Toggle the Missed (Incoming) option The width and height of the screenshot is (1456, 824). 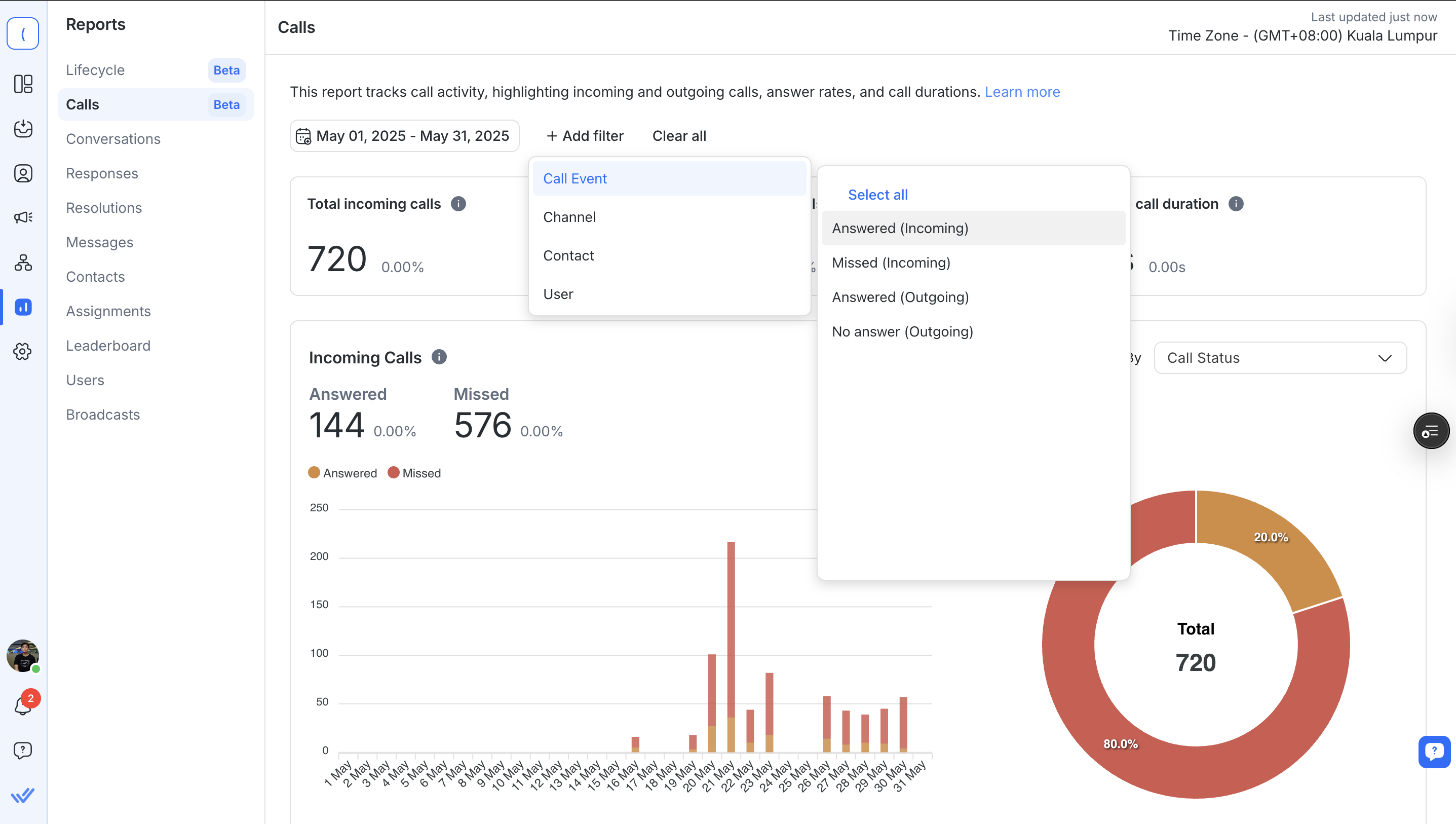coord(892,263)
